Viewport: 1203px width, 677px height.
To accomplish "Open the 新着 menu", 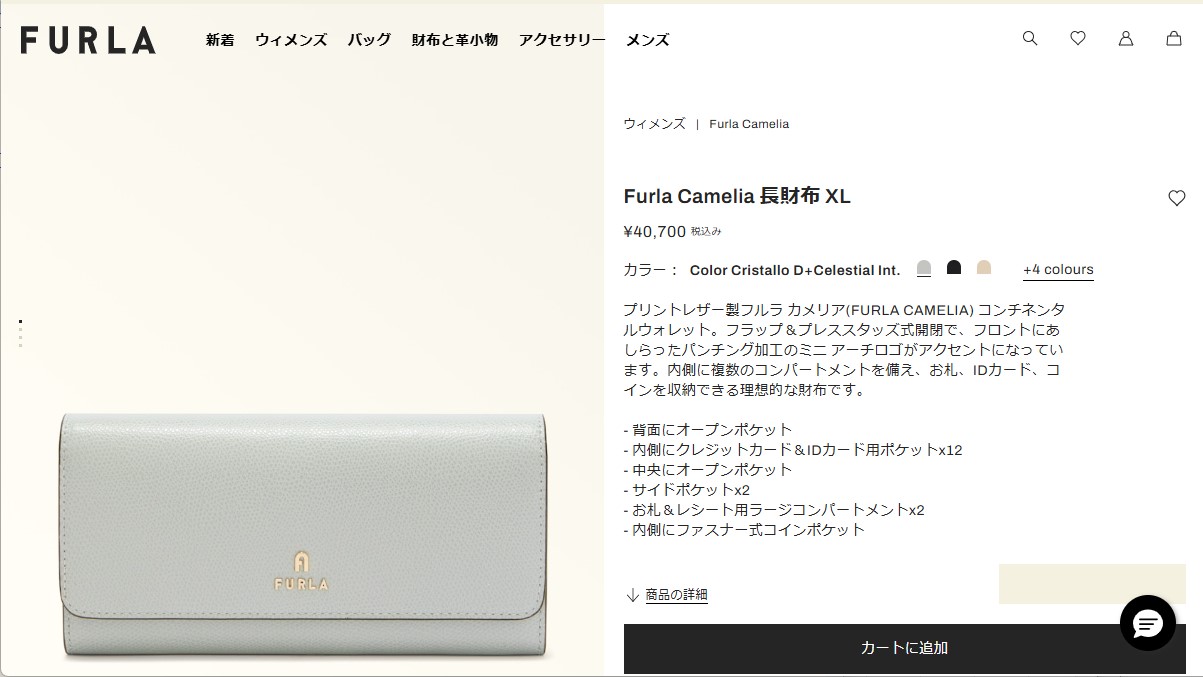I will coord(220,40).
